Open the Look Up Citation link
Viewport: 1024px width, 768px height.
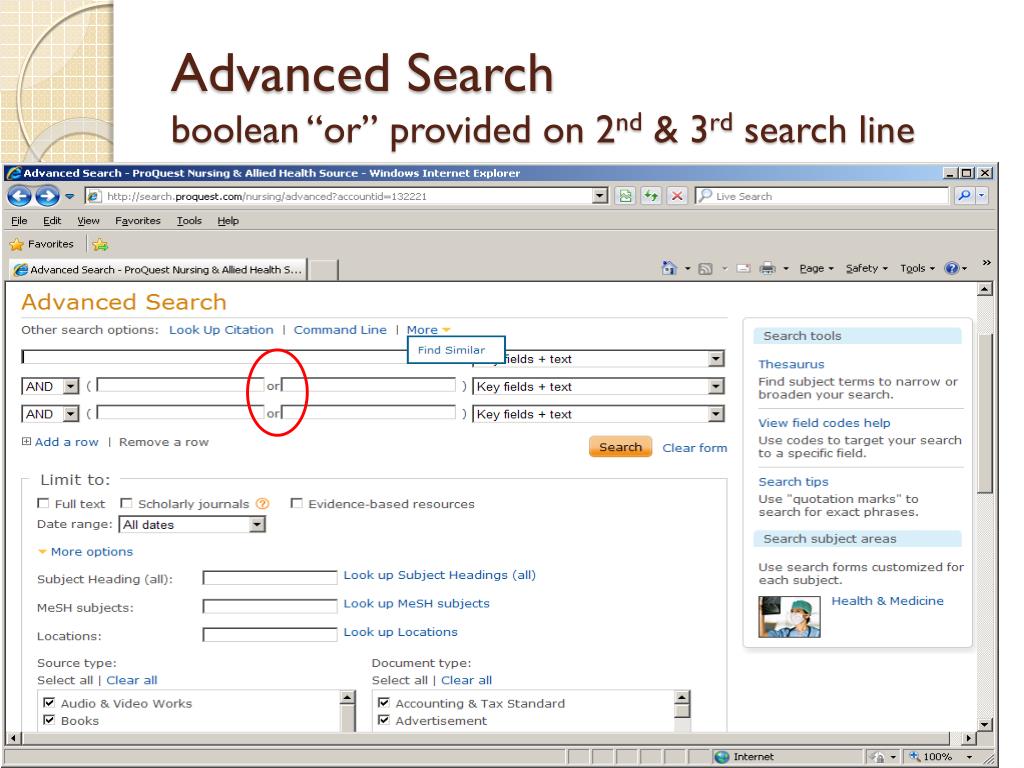coord(221,330)
